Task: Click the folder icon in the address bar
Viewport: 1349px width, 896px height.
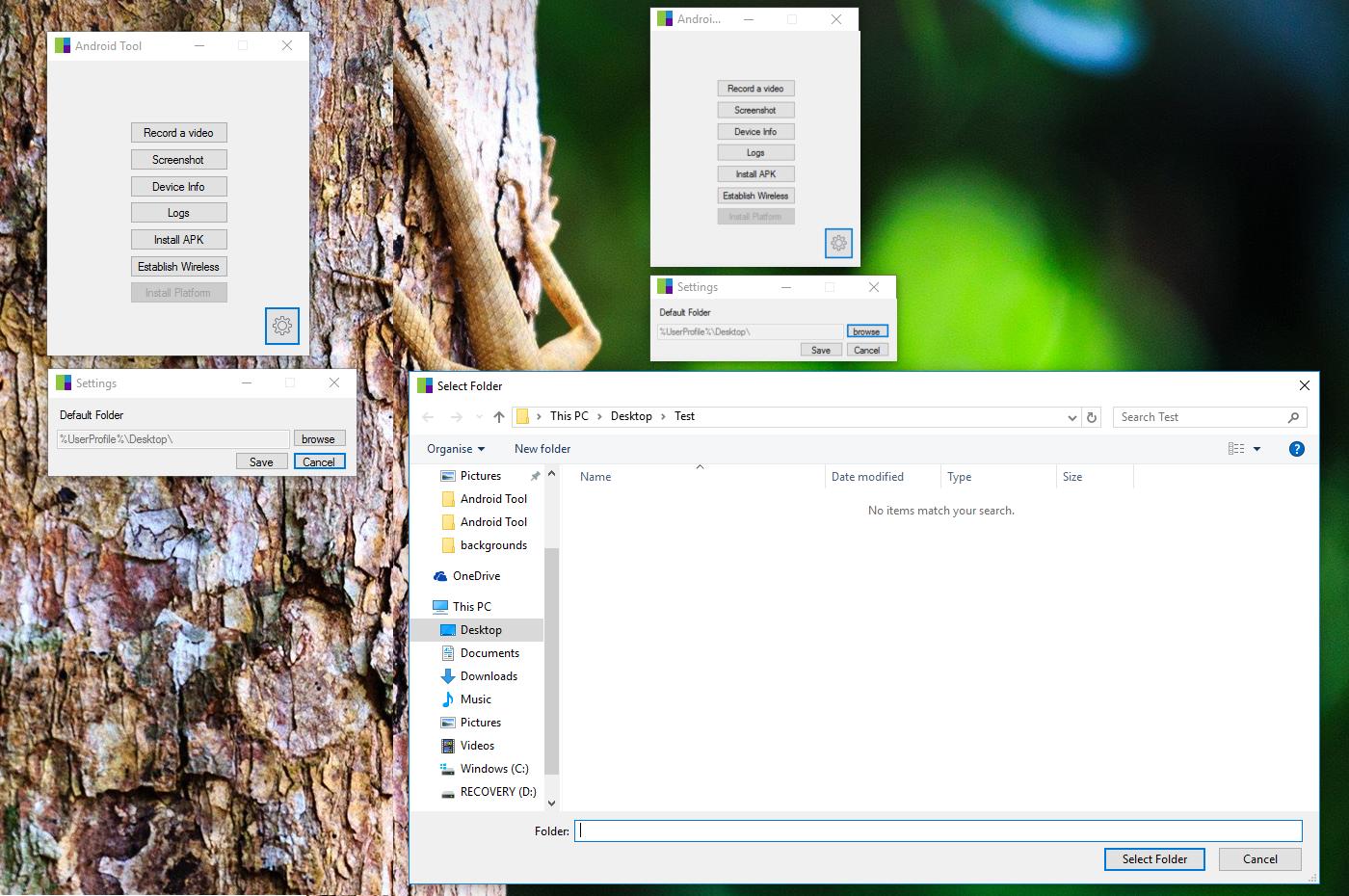Action: pyautogui.click(x=523, y=415)
